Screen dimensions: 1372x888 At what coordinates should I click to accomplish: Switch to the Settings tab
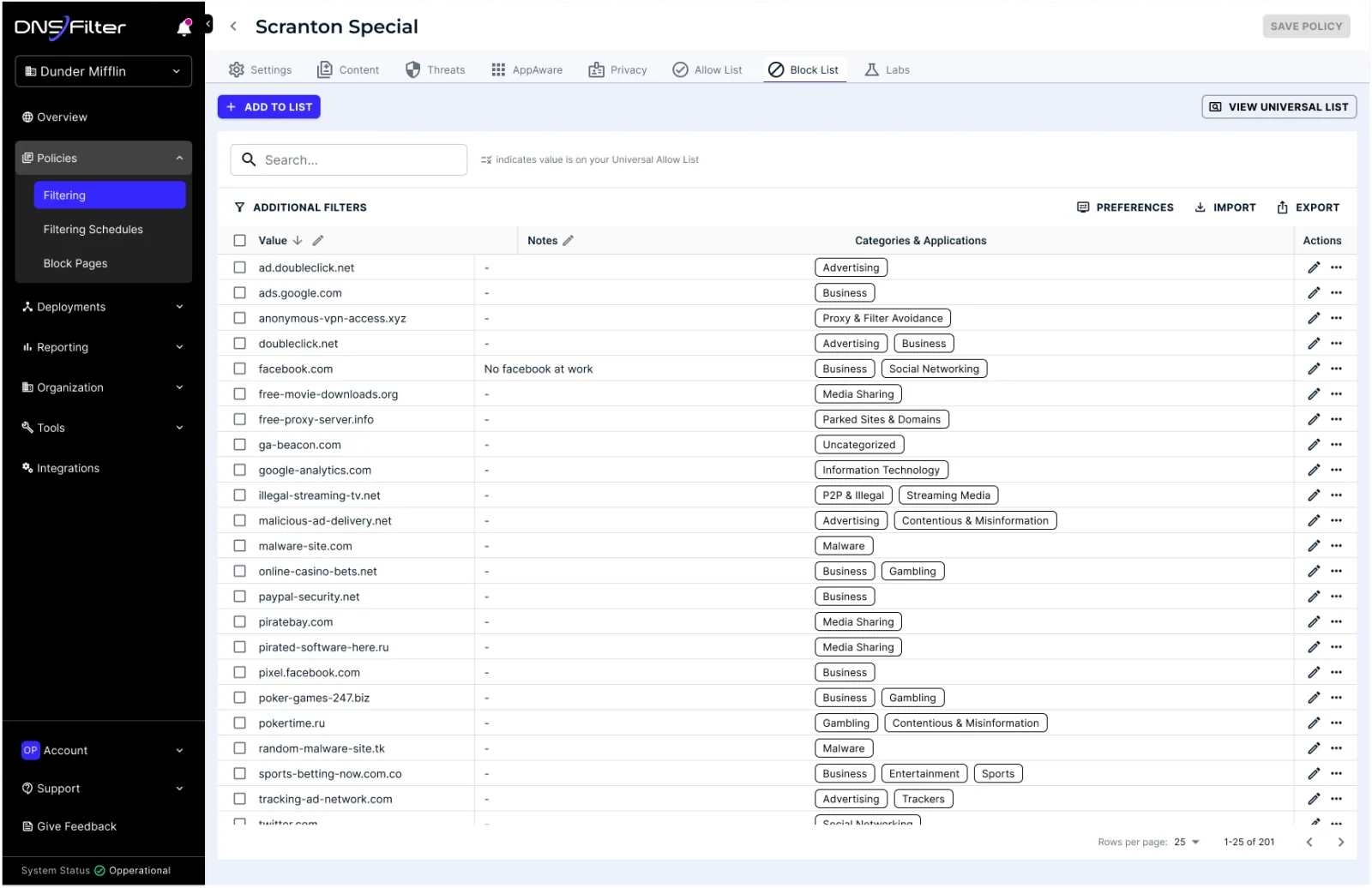tap(261, 70)
